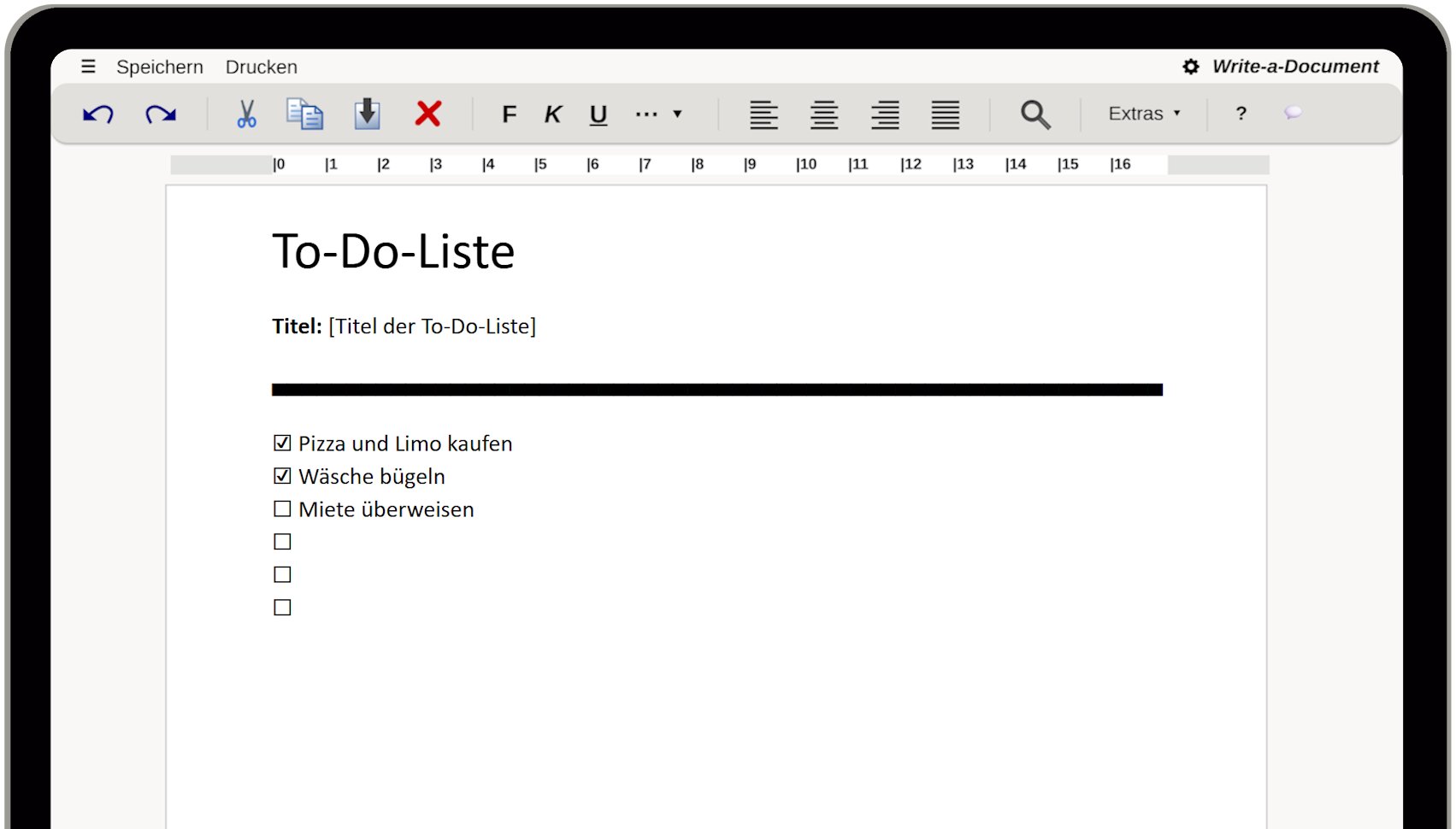The width and height of the screenshot is (1456, 829).
Task: Click the placeholder Titel der To-Do-Liste
Action: [x=433, y=326]
